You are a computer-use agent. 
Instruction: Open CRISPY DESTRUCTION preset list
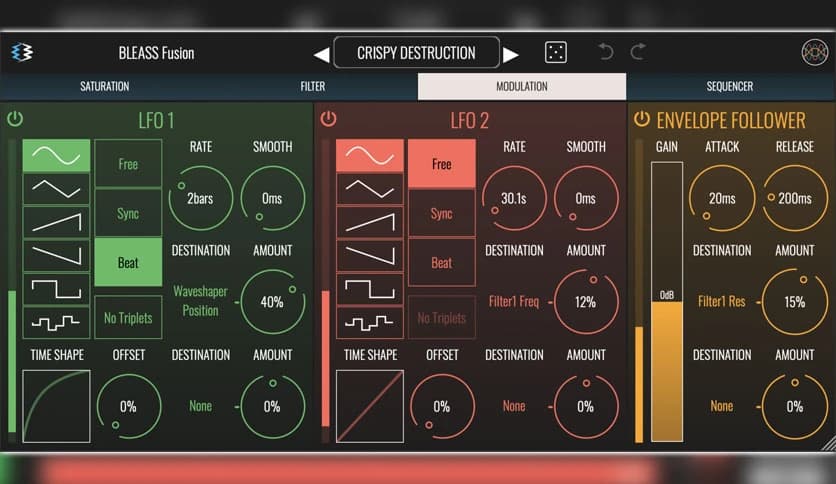point(416,52)
